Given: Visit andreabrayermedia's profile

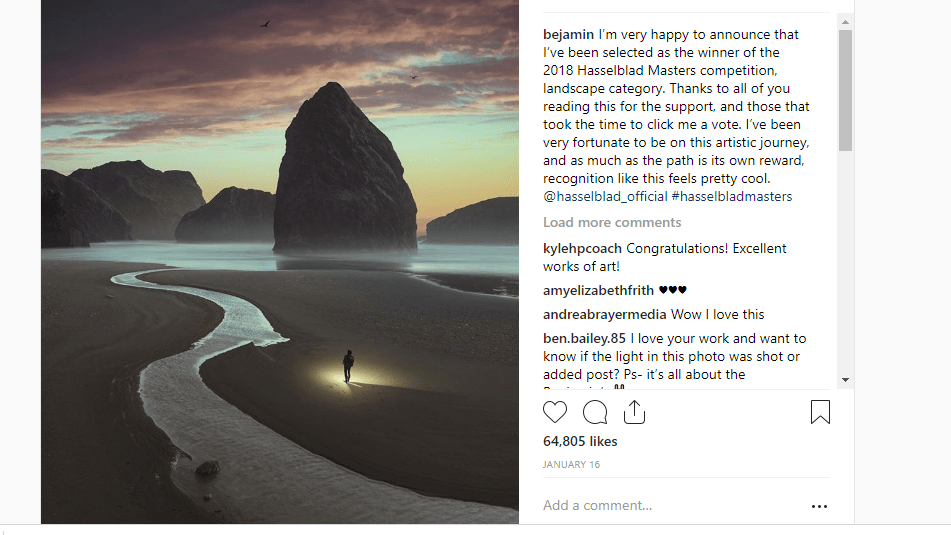Looking at the screenshot, I should pyautogui.click(x=605, y=314).
